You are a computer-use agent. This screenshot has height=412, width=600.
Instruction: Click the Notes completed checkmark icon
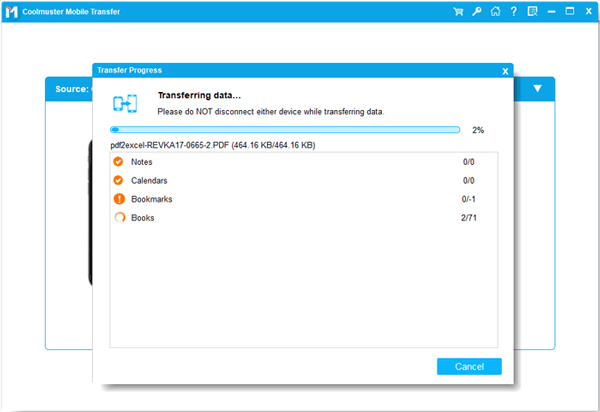pyautogui.click(x=119, y=161)
